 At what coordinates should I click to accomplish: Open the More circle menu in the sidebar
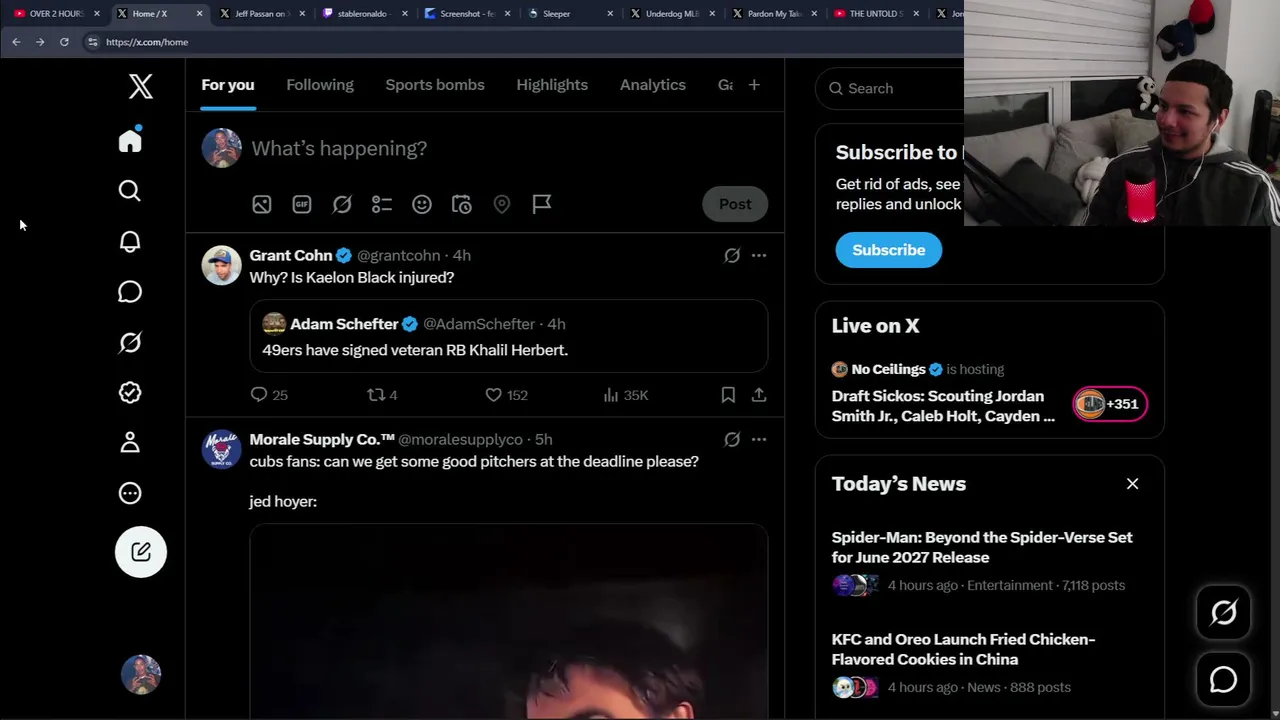130,493
